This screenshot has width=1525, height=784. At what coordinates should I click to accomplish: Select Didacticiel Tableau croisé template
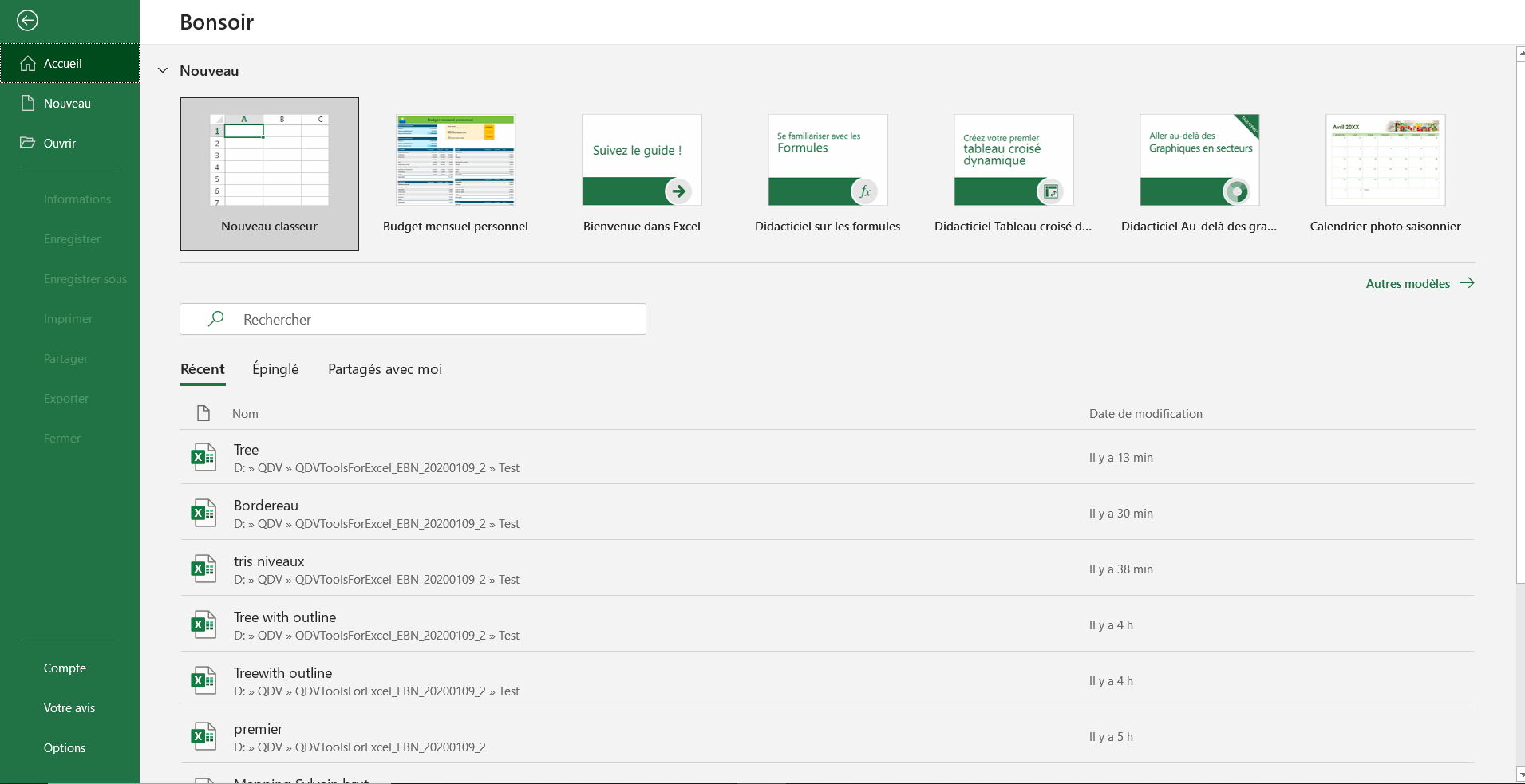coord(1013,174)
